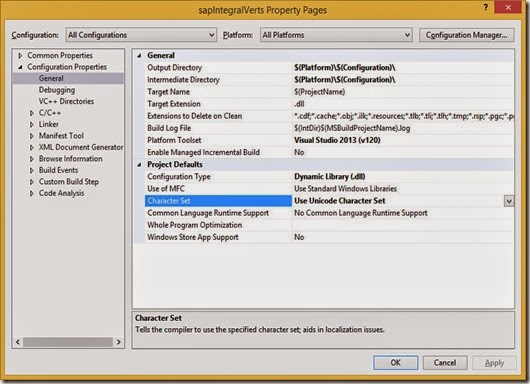Close the Property Pages window

click(x=508, y=7)
